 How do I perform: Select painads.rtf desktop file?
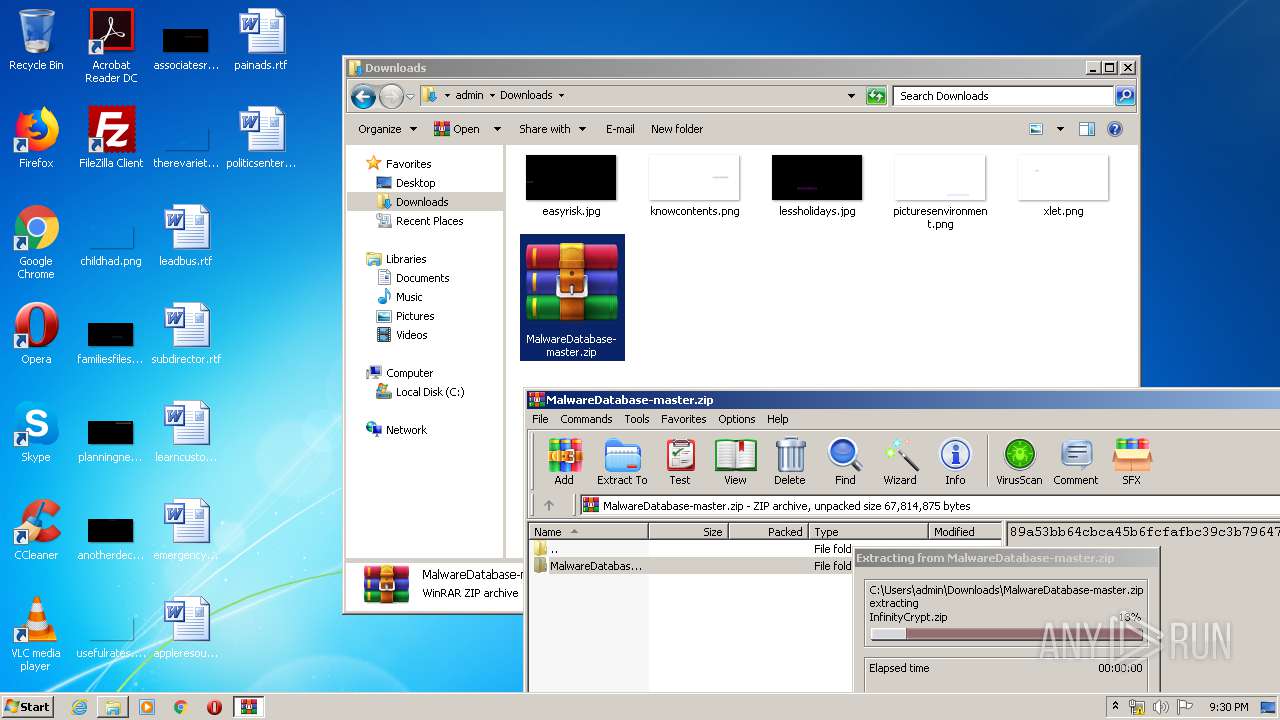(x=261, y=40)
